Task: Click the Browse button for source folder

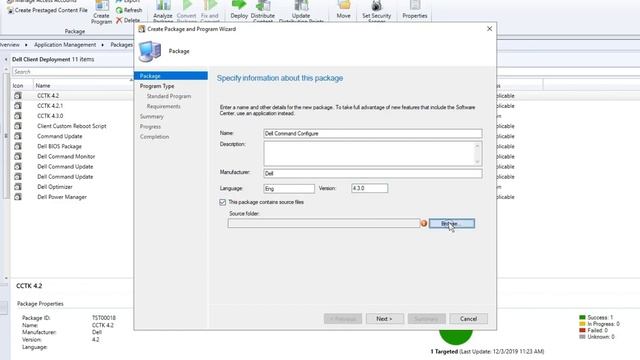Action: [451, 223]
